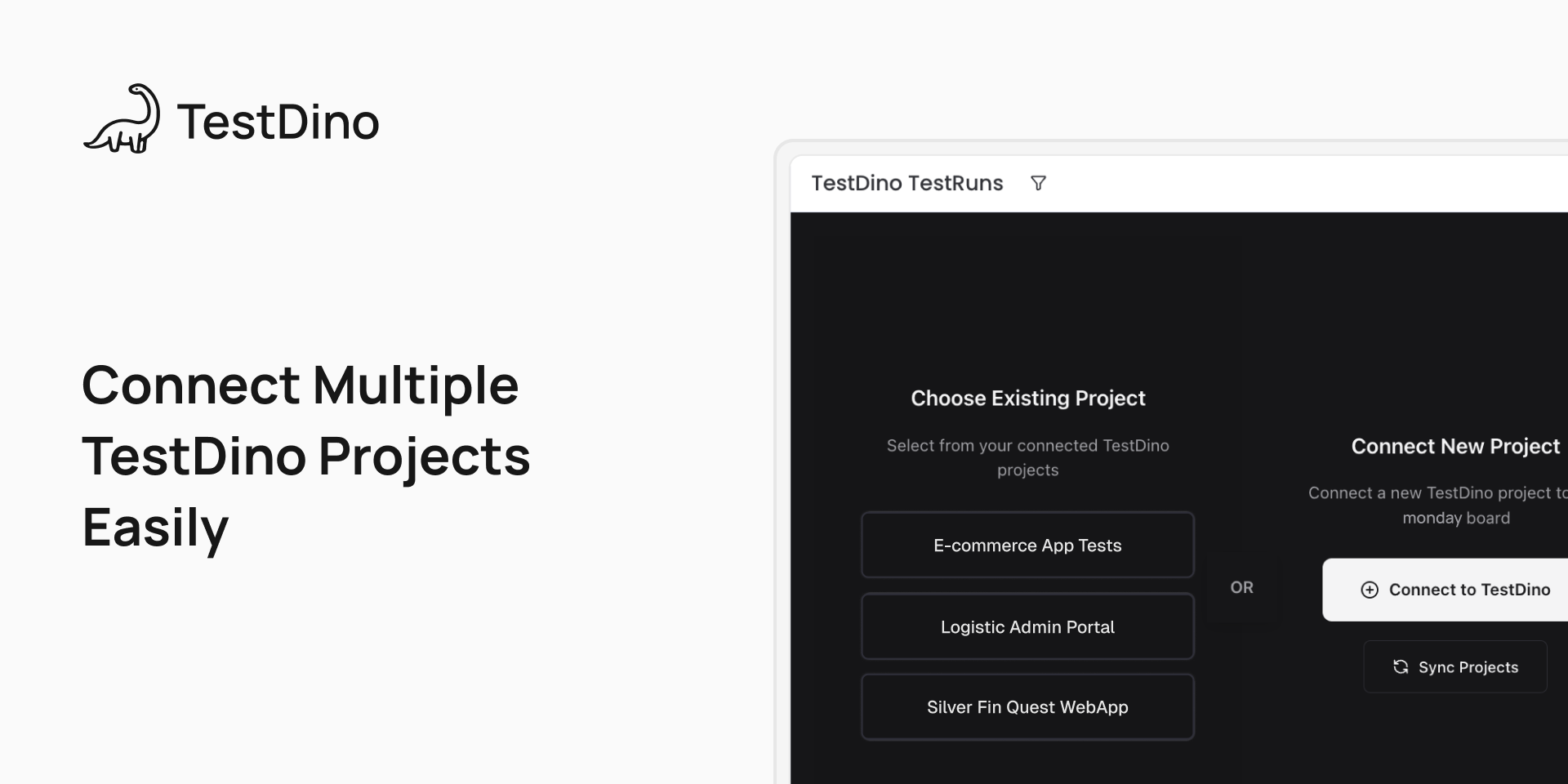Click the word 'Easily' in the headline

click(155, 527)
